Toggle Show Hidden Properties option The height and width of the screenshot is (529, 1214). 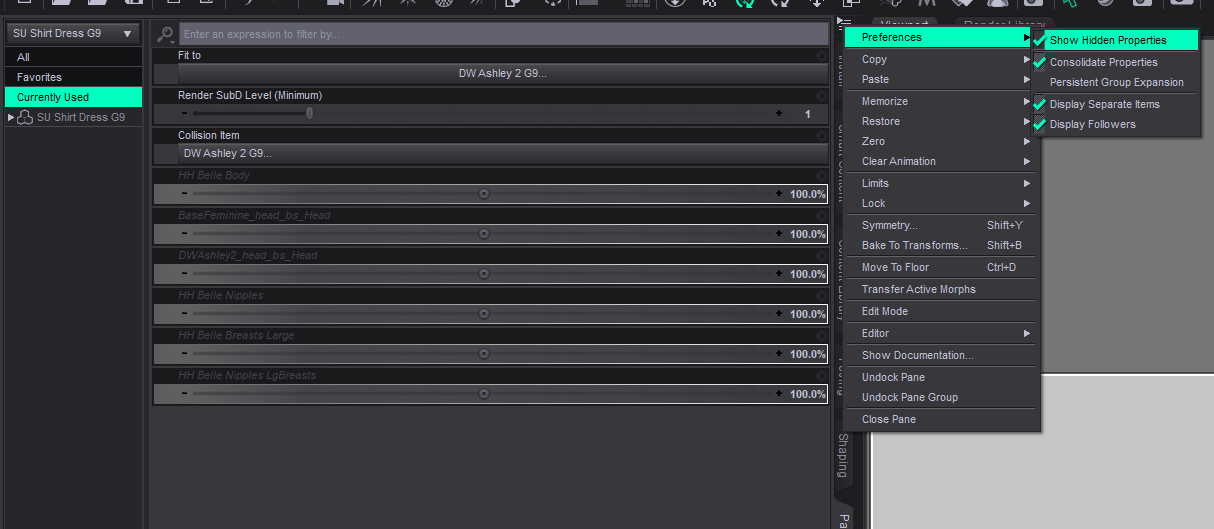(x=1114, y=40)
